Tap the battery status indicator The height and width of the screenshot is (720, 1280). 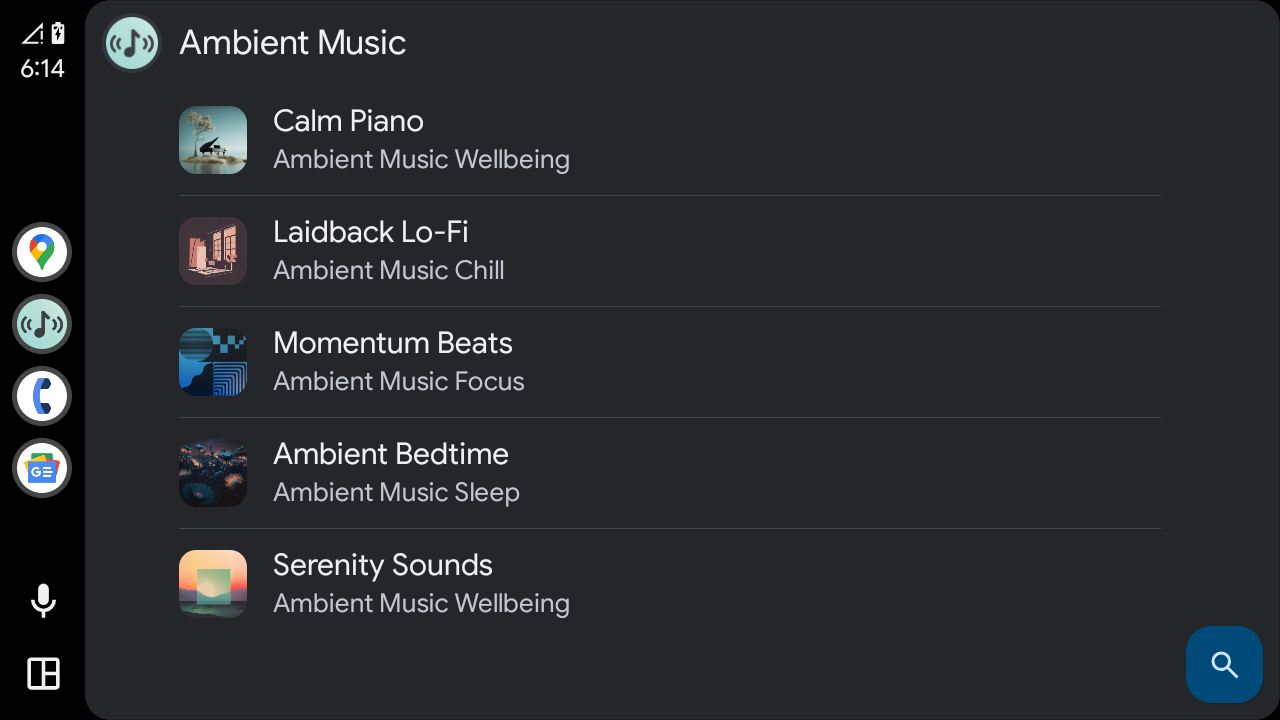click(x=58, y=34)
